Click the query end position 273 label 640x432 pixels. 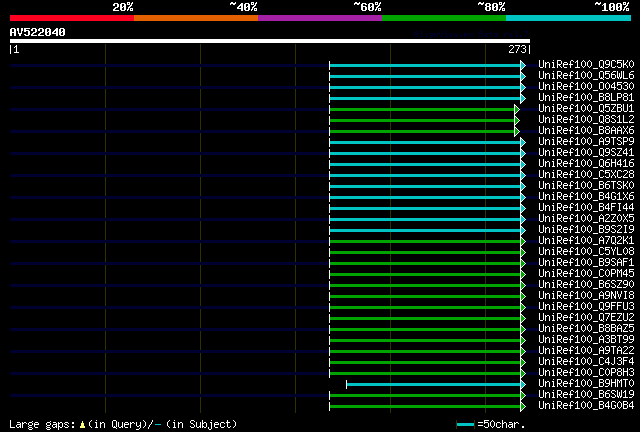(x=517, y=49)
